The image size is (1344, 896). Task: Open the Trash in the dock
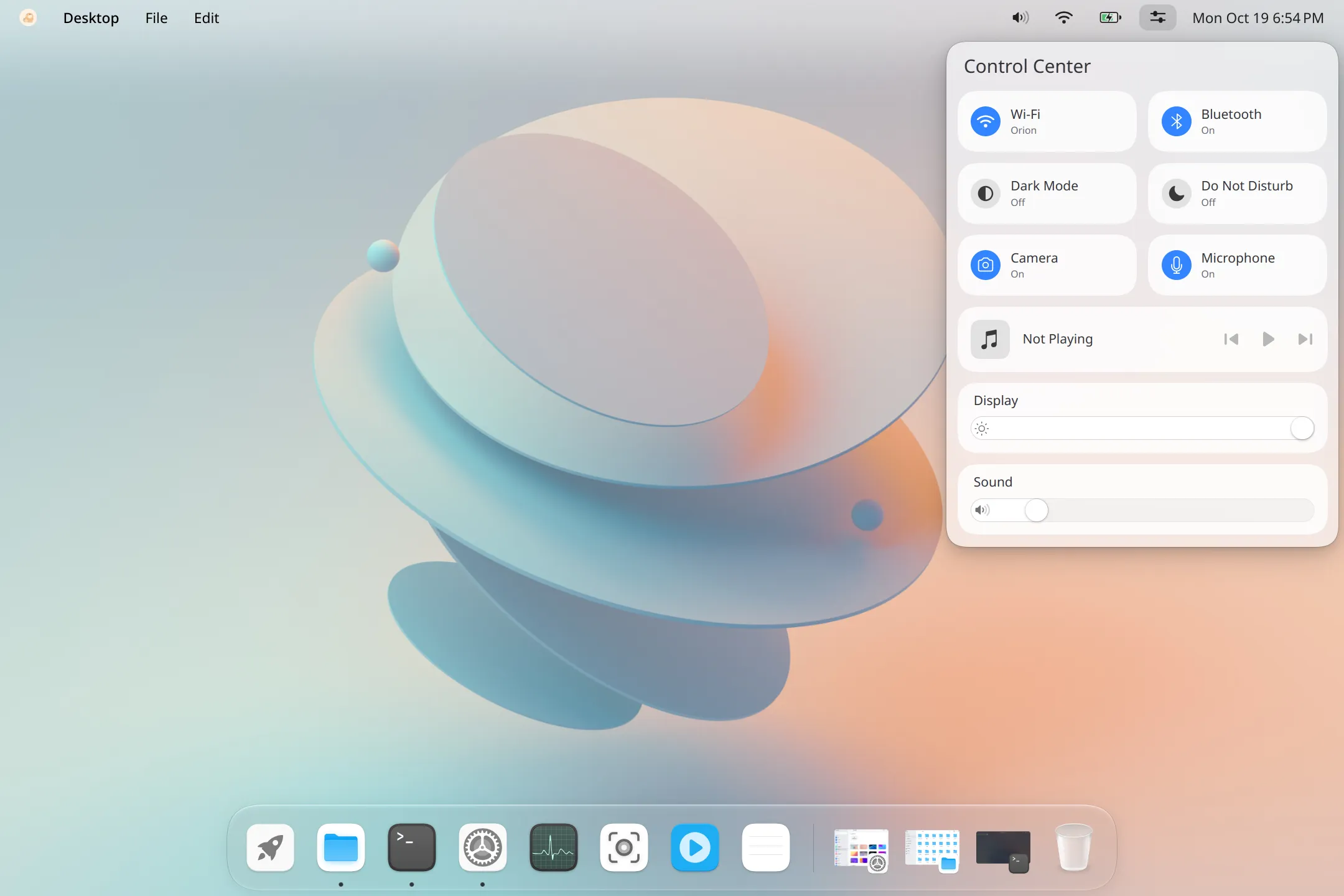[1074, 847]
